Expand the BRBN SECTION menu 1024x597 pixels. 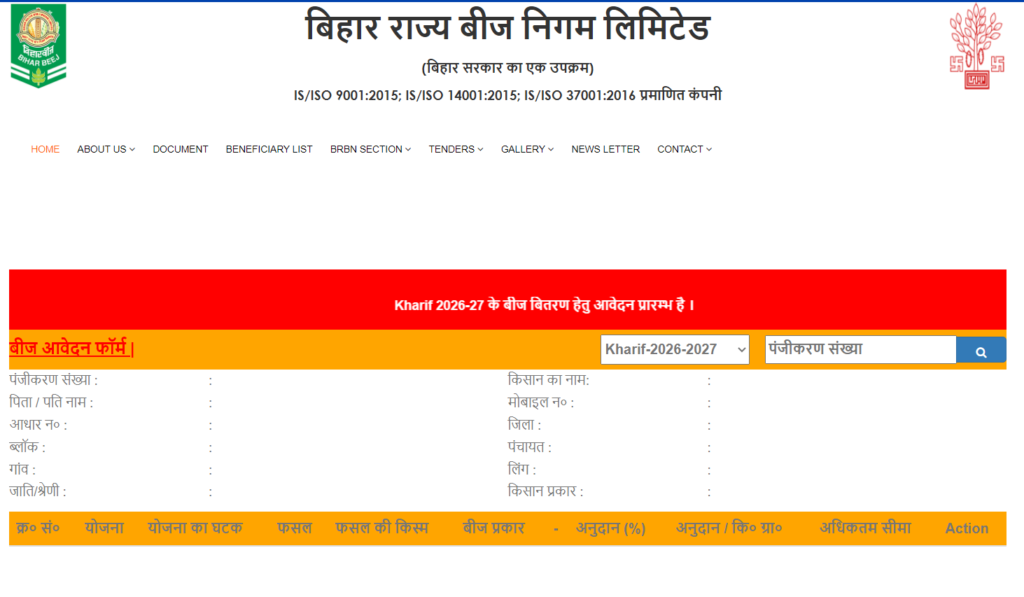click(x=370, y=150)
